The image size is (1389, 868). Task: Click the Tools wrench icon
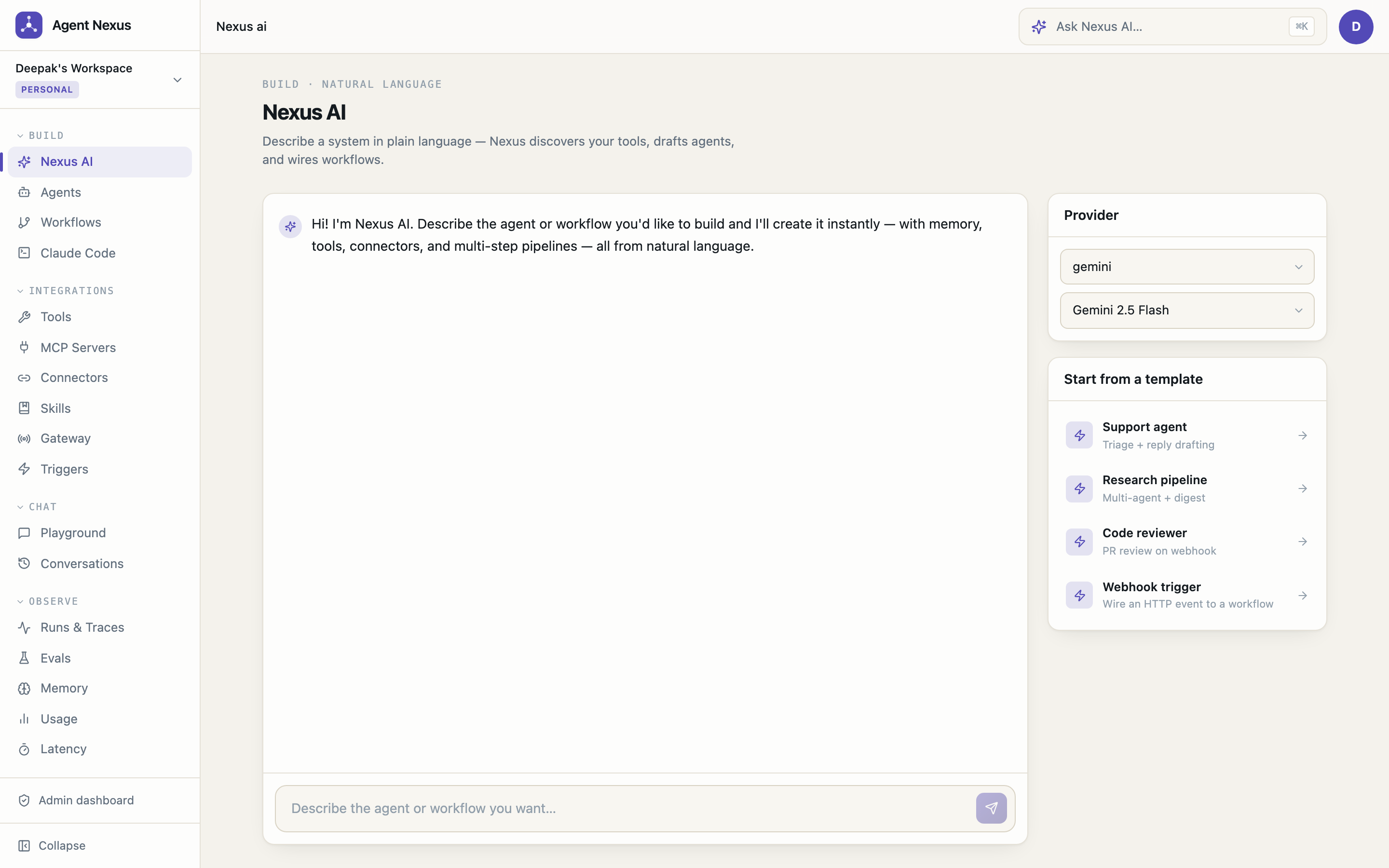click(x=24, y=317)
